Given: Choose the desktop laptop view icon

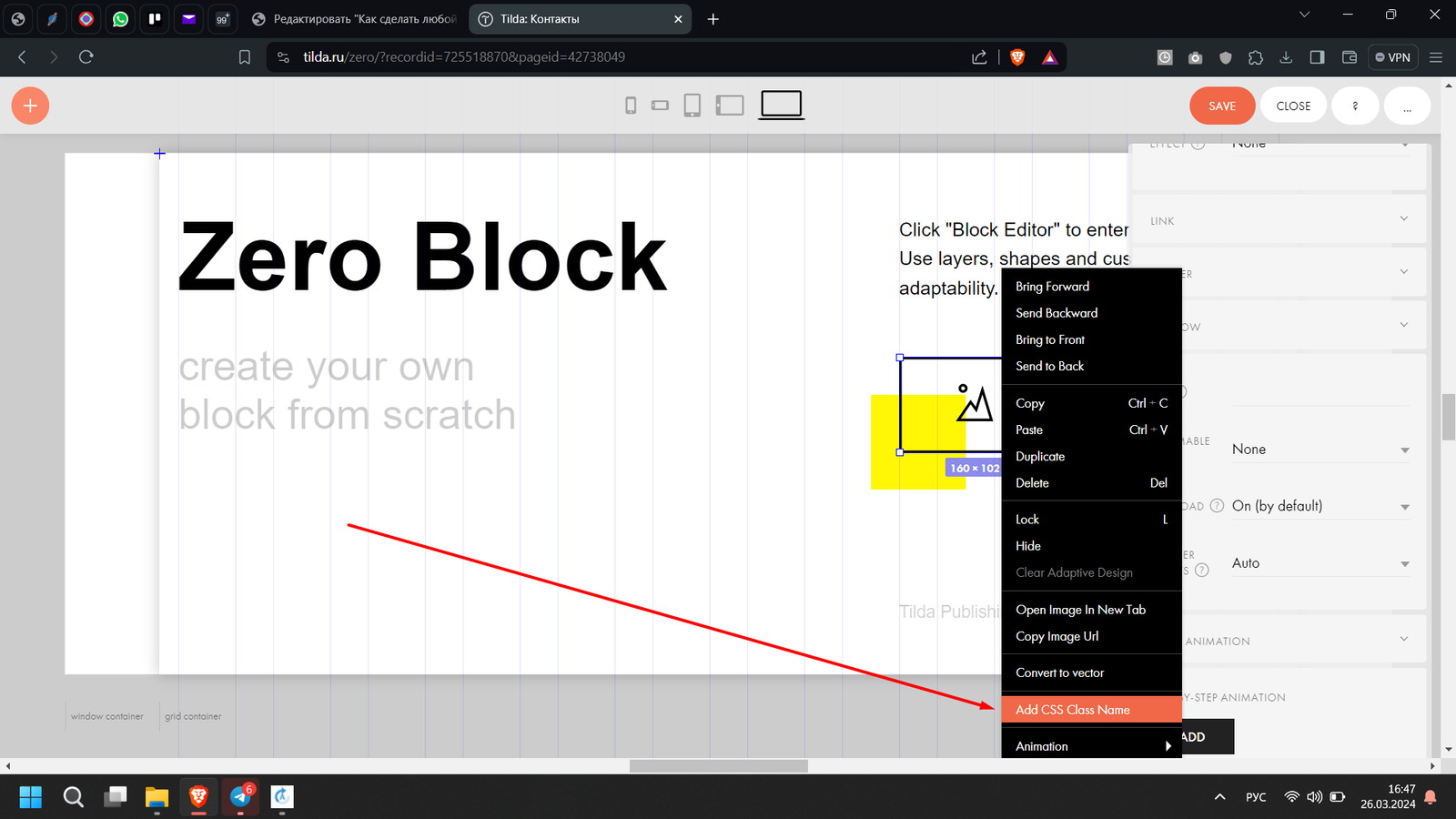Looking at the screenshot, I should click(781, 105).
